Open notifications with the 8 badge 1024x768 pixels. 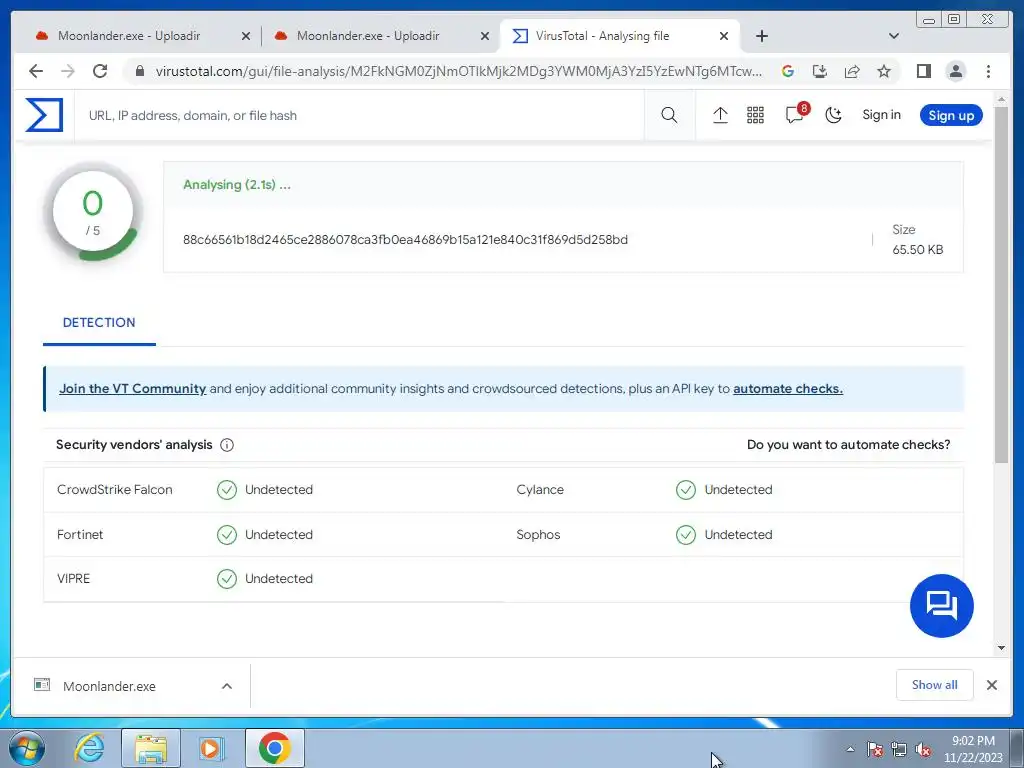click(x=796, y=114)
